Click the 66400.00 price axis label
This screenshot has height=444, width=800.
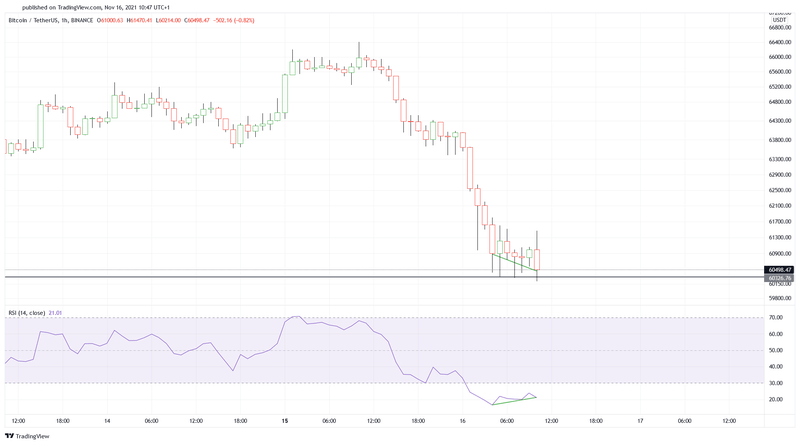point(780,42)
